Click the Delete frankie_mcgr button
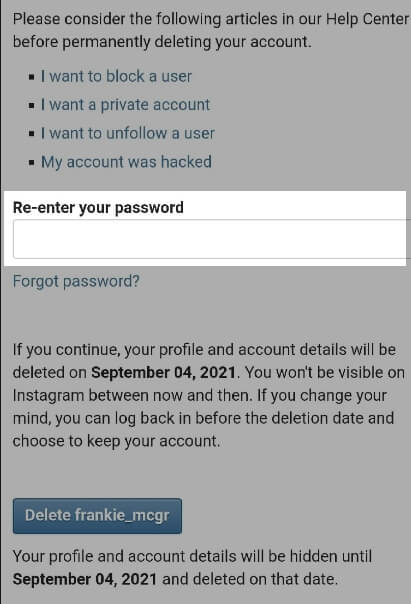This screenshot has height=604, width=411. coord(97,516)
